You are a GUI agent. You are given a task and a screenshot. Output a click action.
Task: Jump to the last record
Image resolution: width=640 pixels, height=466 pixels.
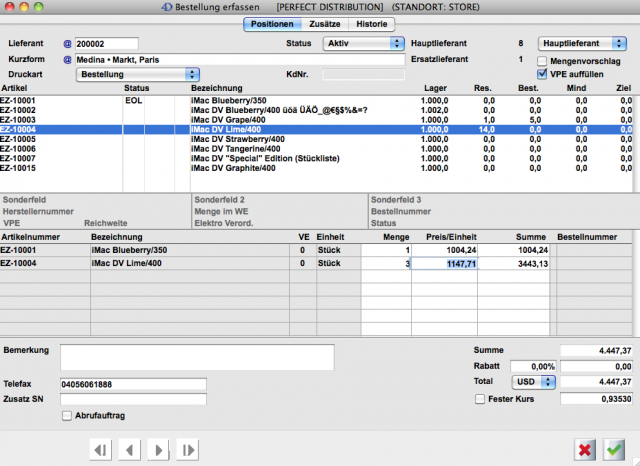click(x=187, y=450)
